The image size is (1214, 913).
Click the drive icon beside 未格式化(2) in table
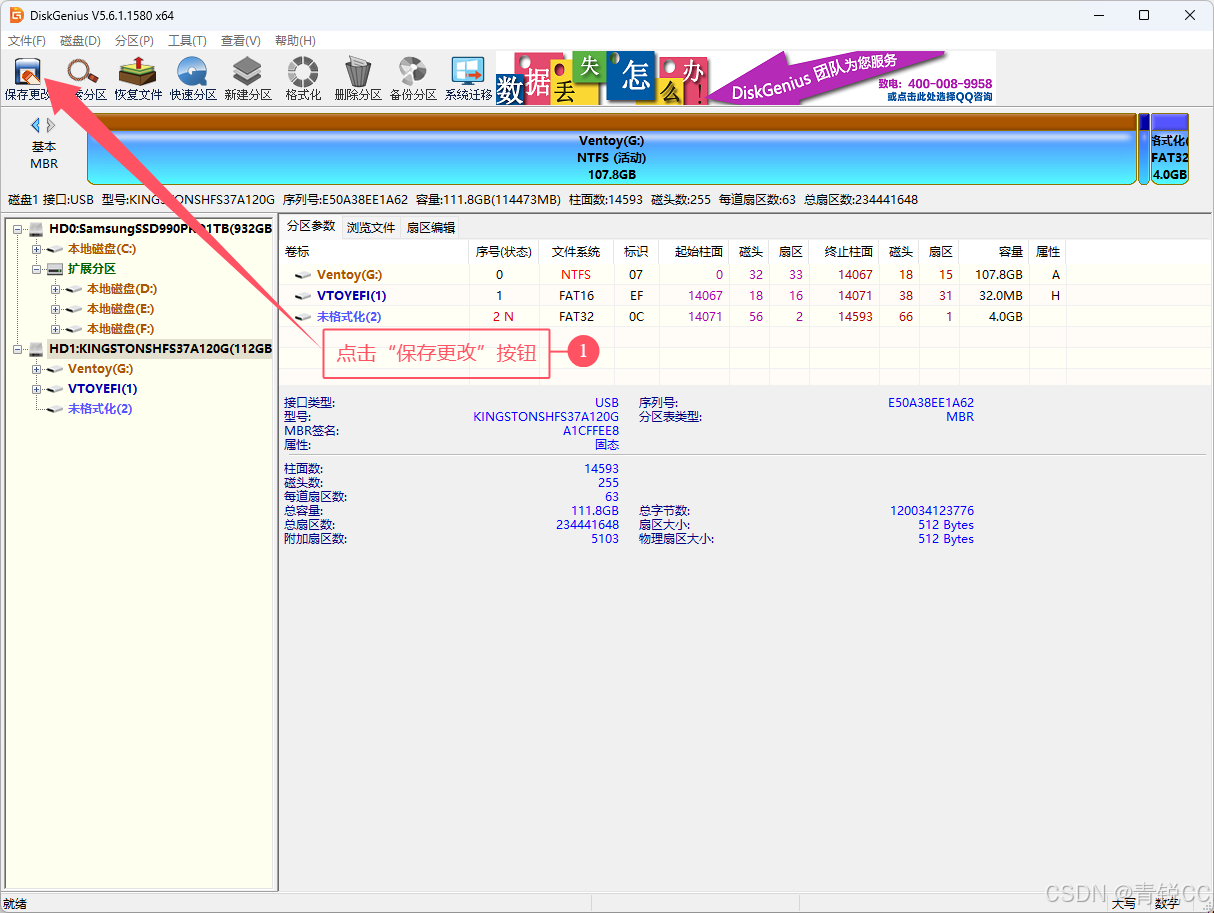click(303, 317)
